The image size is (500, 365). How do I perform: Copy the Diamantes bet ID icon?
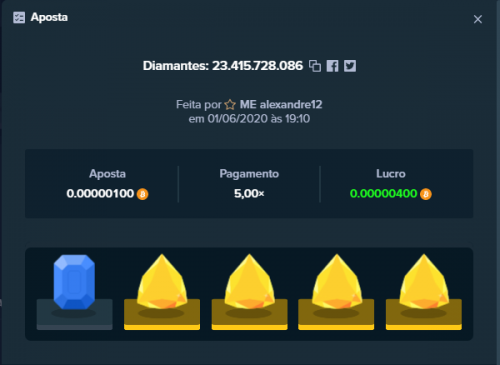click(x=315, y=66)
